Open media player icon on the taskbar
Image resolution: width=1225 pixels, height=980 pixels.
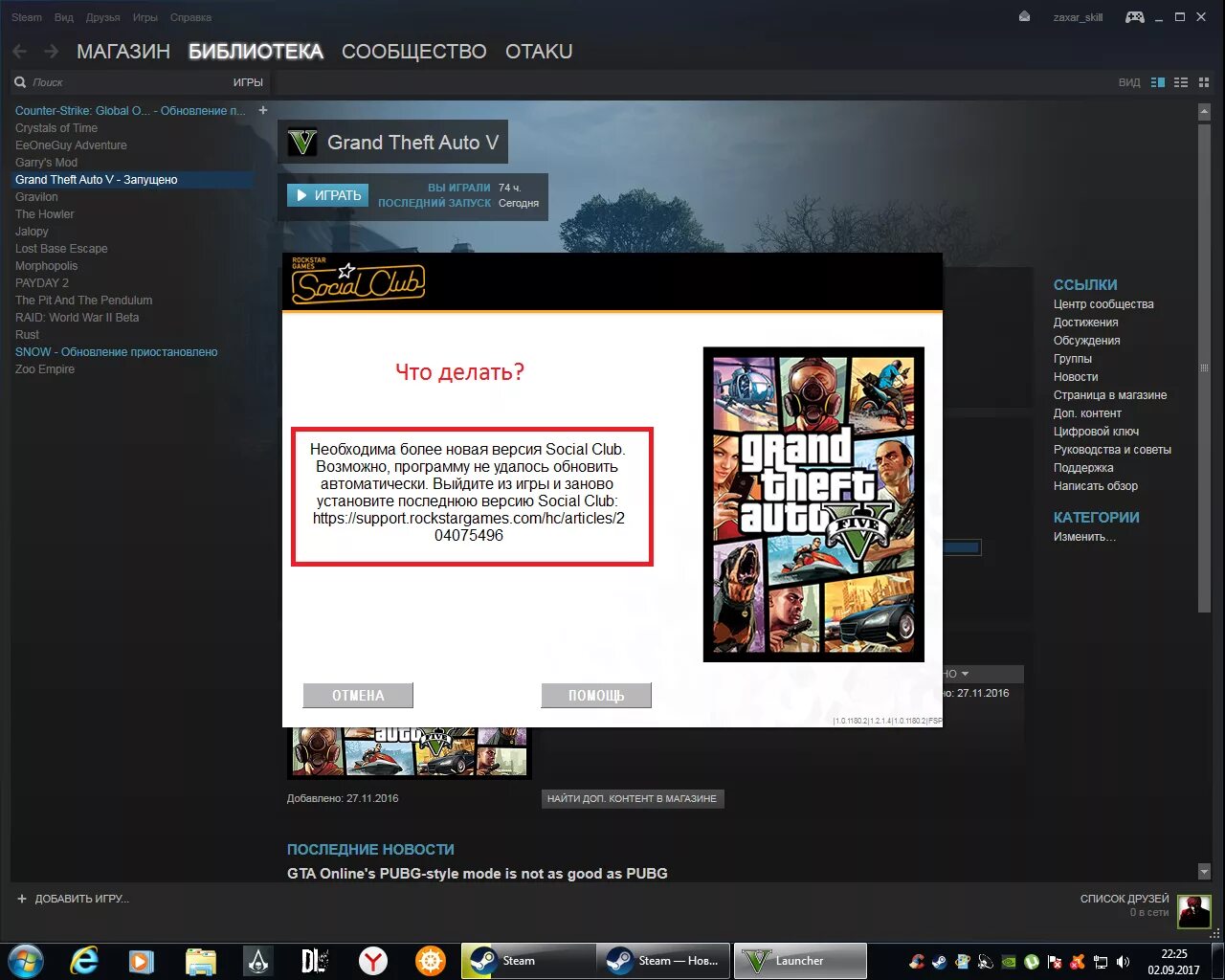click(x=142, y=960)
